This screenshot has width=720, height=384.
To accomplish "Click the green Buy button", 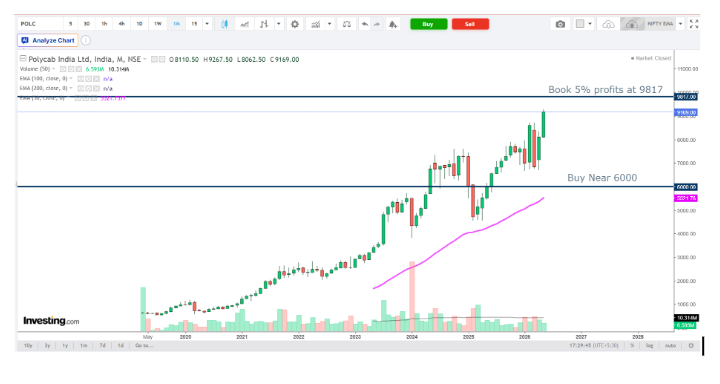I will (x=428, y=24).
